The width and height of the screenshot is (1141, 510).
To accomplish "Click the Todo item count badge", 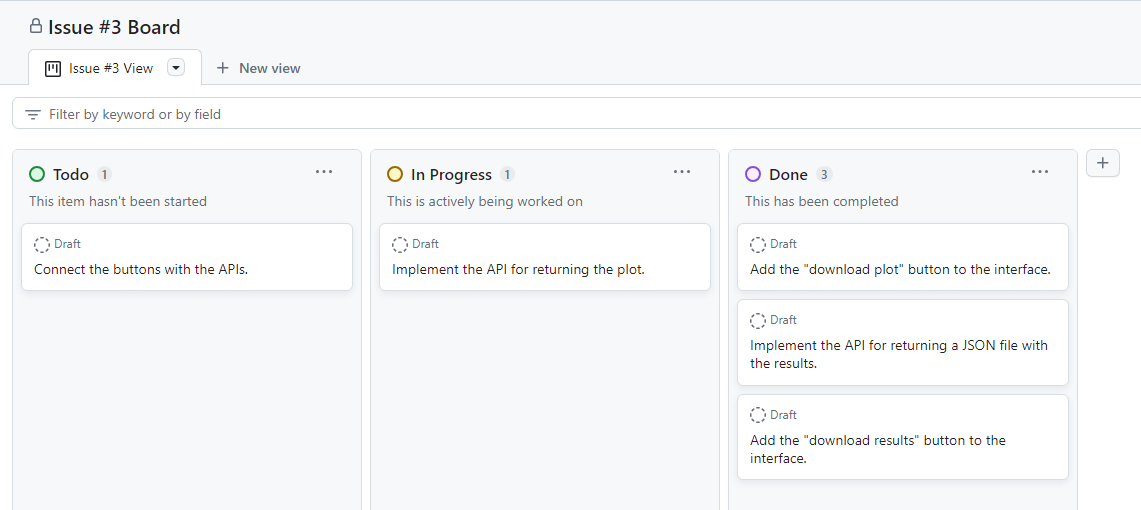I will [x=105, y=175].
